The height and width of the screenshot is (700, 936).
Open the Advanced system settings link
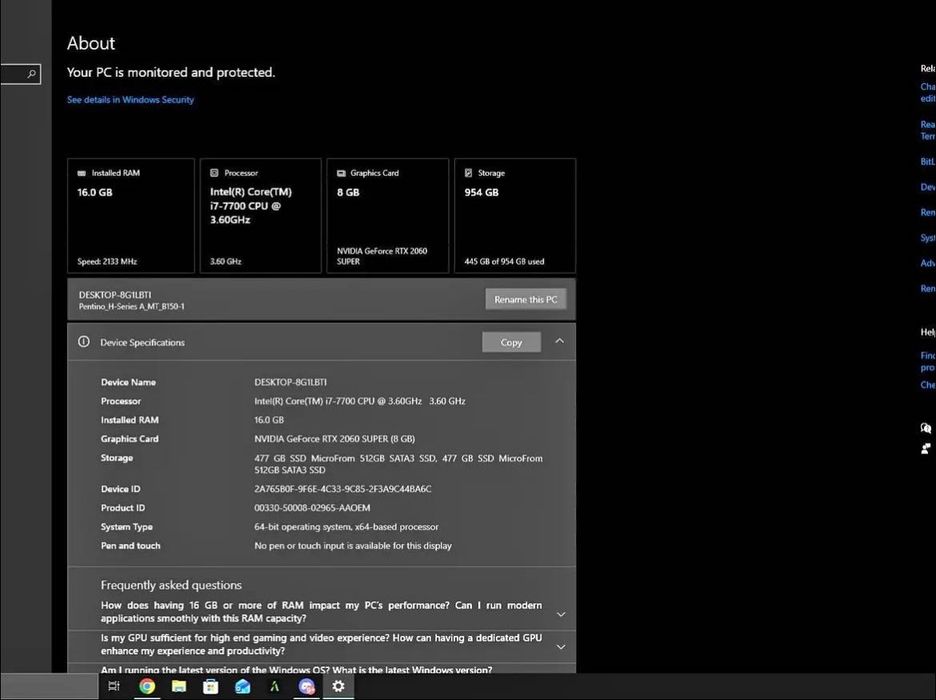click(928, 263)
